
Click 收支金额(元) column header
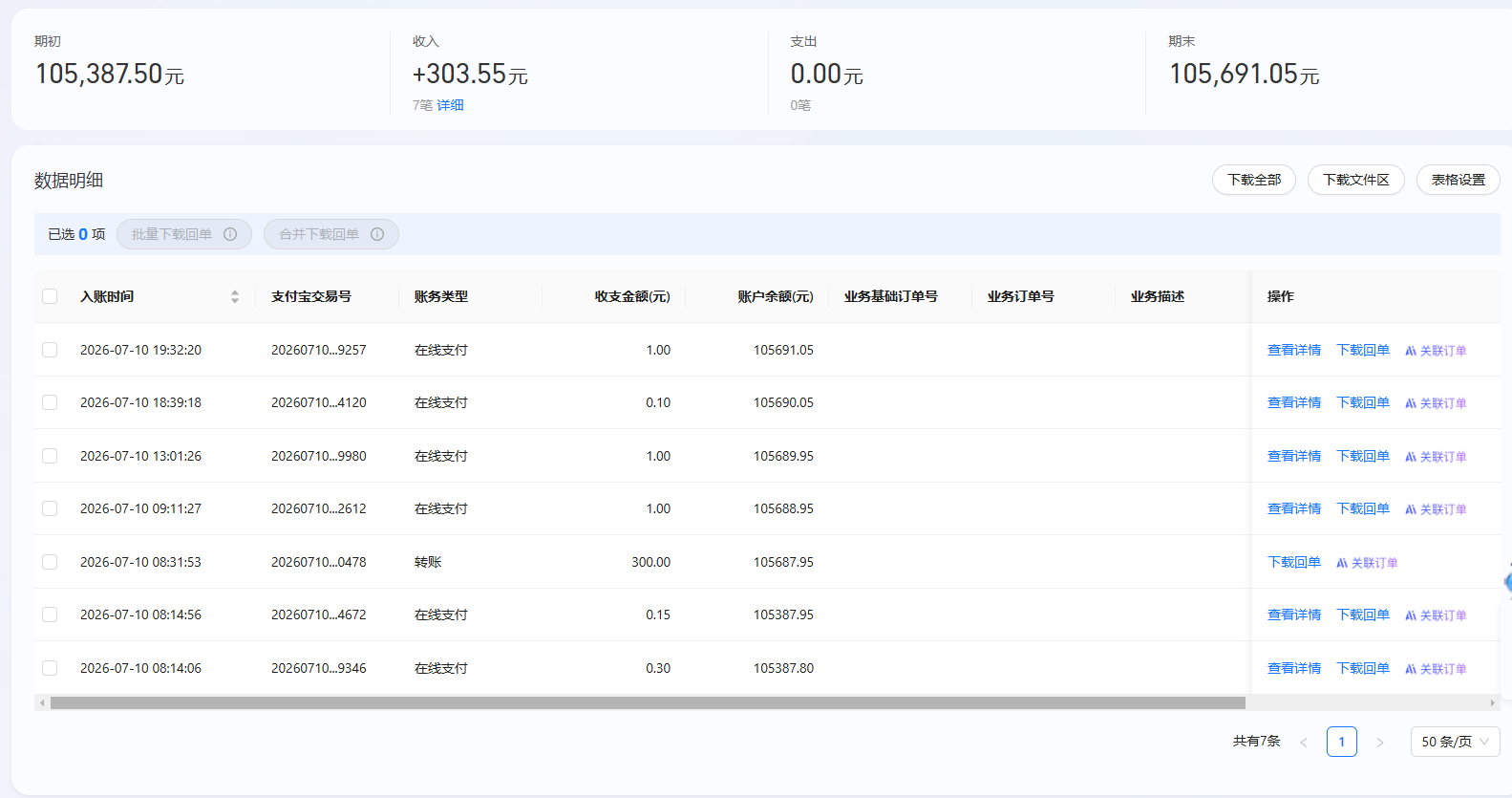[632, 296]
